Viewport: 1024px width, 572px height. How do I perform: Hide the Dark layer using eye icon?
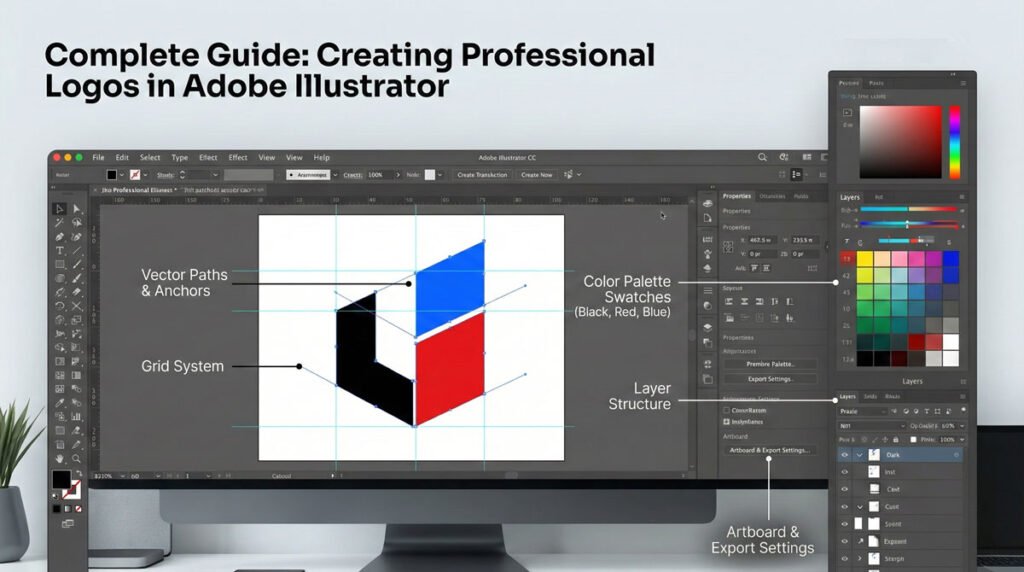pos(845,455)
